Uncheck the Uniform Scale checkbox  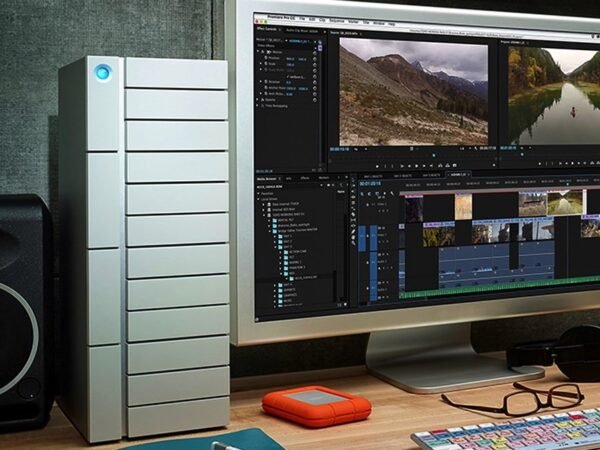pos(288,77)
